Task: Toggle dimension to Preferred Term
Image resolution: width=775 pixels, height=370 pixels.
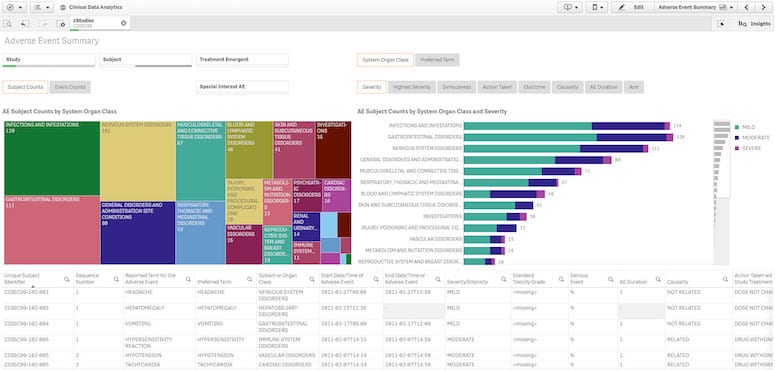Action: click(x=437, y=60)
